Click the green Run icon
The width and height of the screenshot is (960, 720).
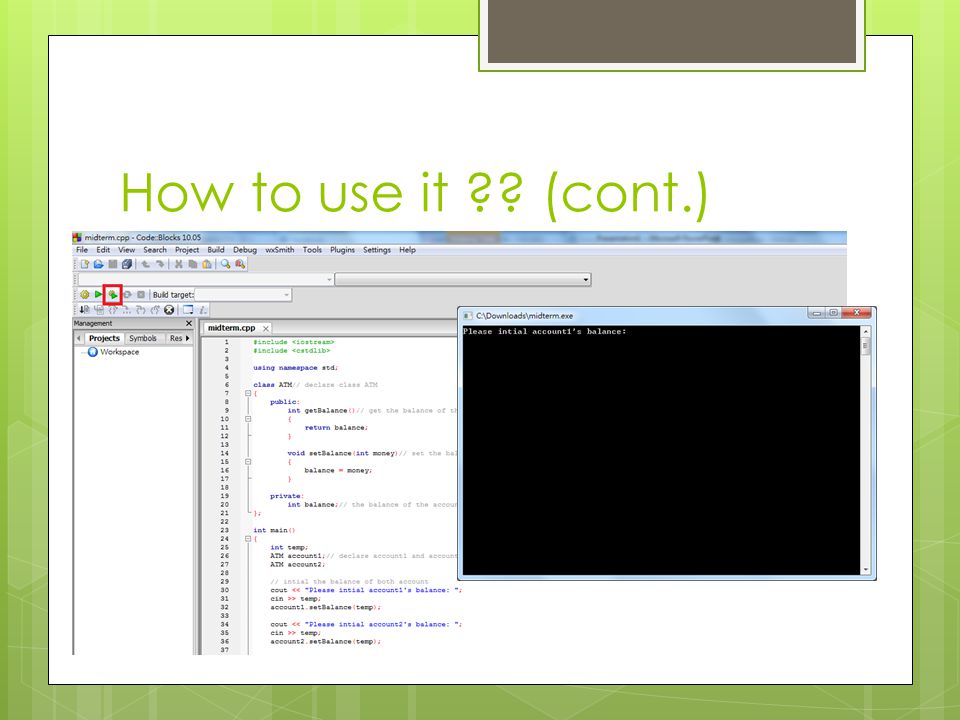(x=99, y=294)
